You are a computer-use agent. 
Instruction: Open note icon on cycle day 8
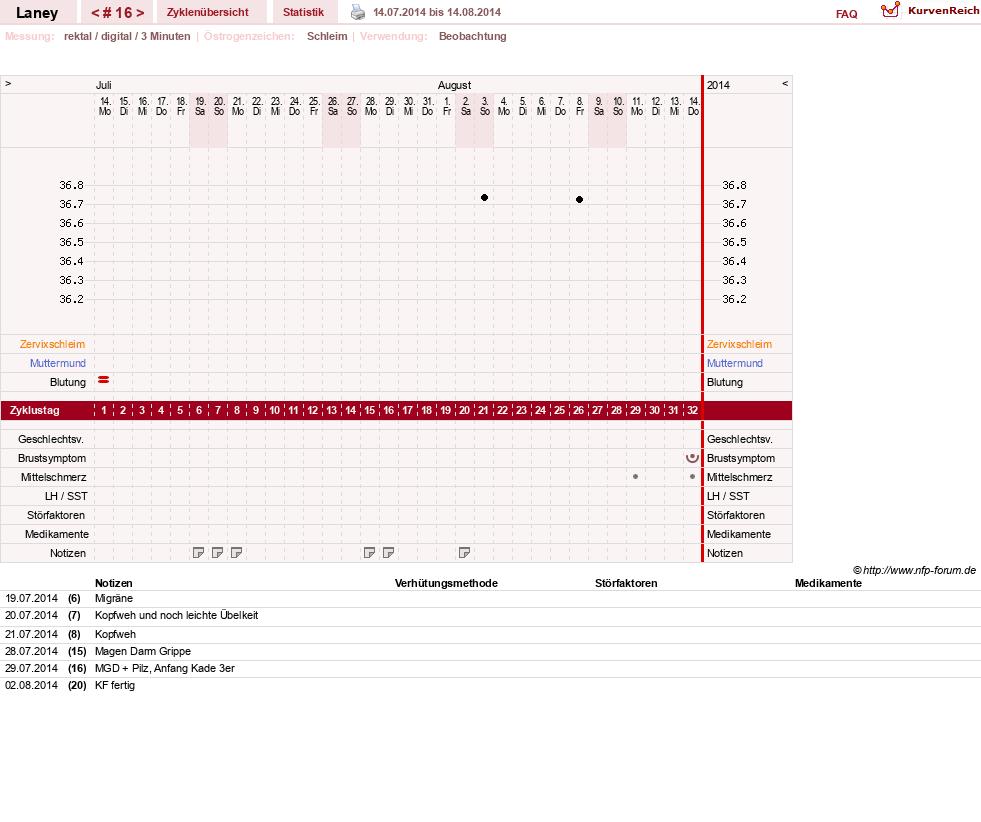[x=236, y=553]
